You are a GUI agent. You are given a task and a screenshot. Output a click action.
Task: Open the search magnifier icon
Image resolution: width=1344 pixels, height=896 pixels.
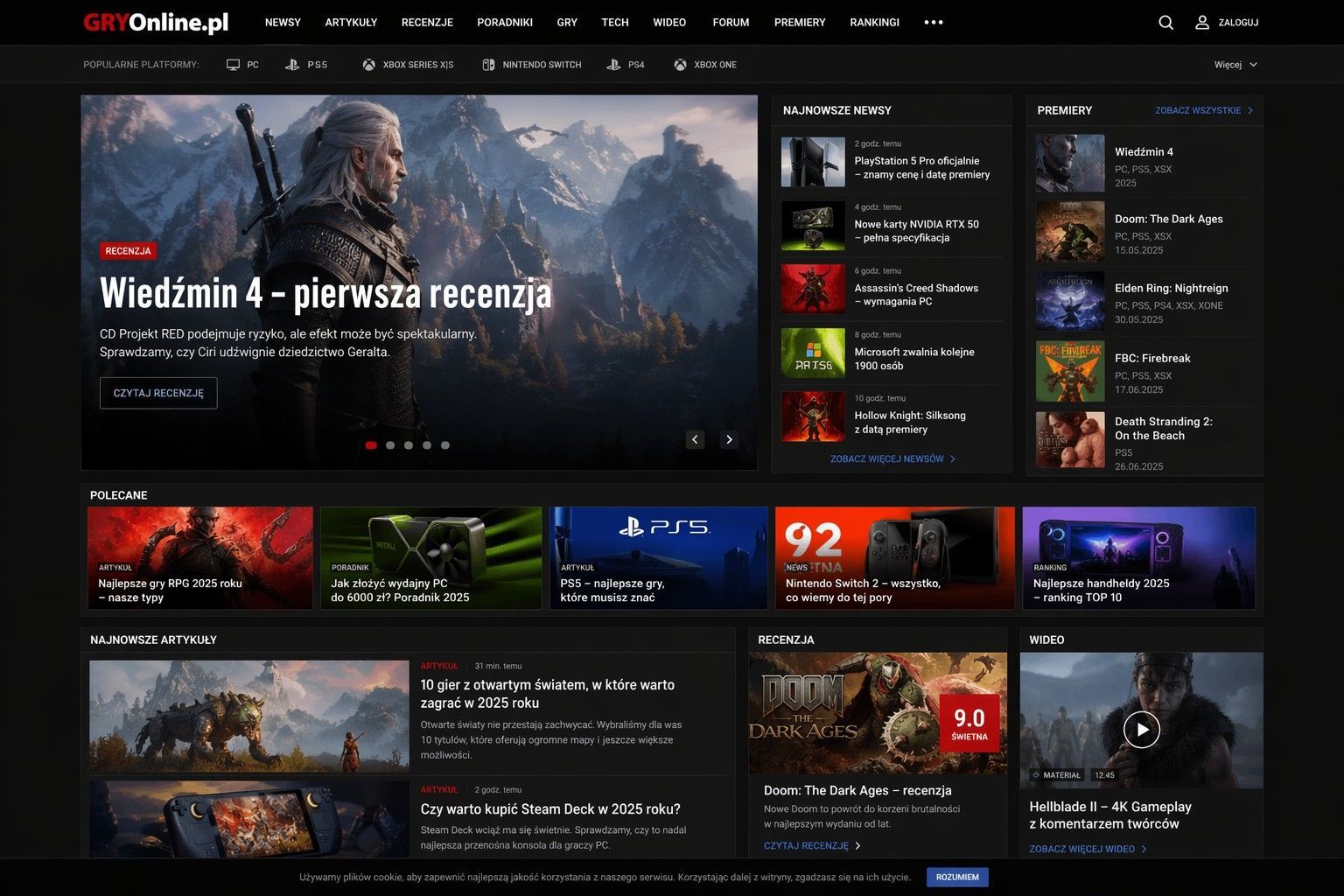(x=1165, y=23)
